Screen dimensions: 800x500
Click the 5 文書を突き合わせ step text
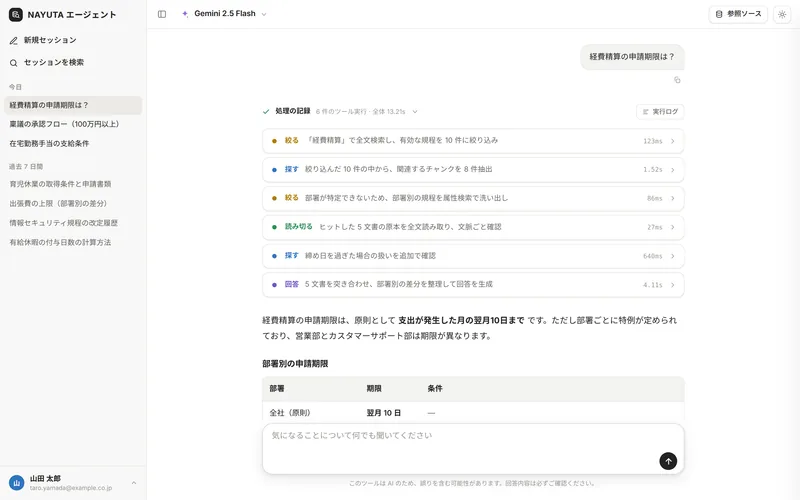399,284
